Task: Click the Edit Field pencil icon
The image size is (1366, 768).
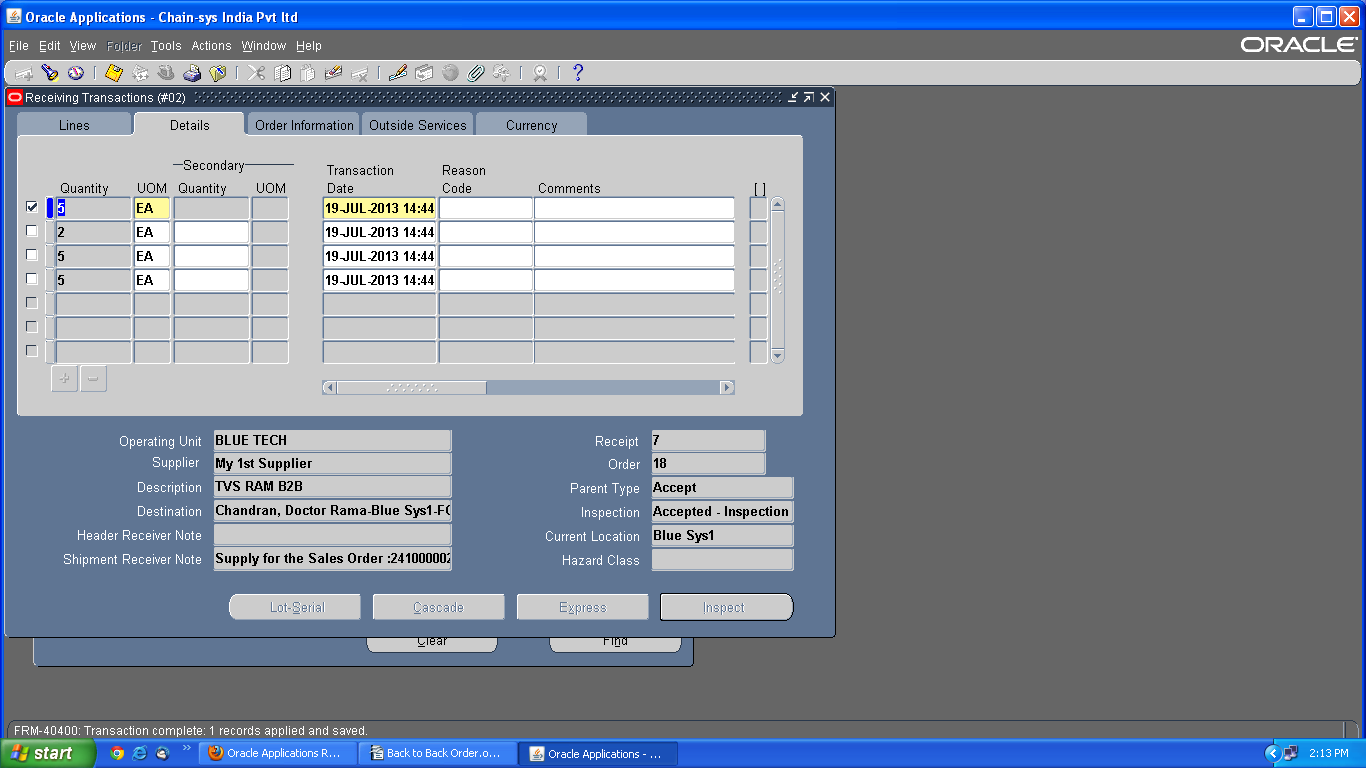Action: click(398, 73)
